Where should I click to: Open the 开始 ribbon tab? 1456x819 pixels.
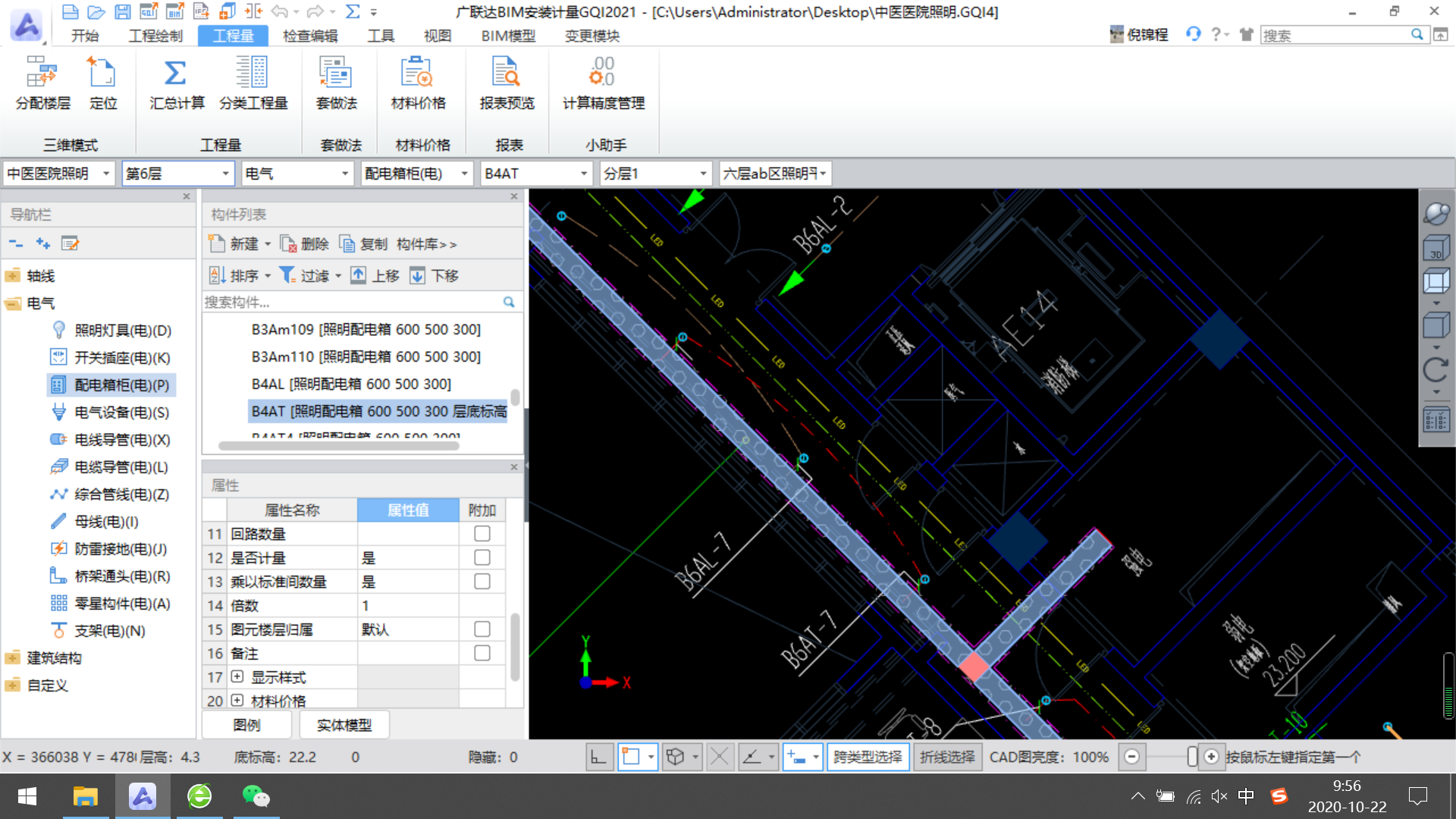click(x=85, y=36)
